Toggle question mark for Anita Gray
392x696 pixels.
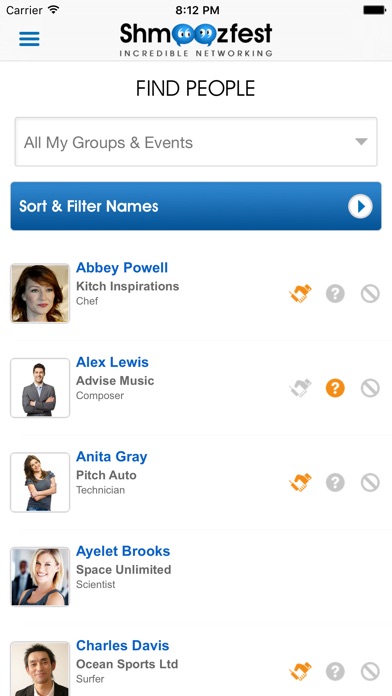(335, 482)
